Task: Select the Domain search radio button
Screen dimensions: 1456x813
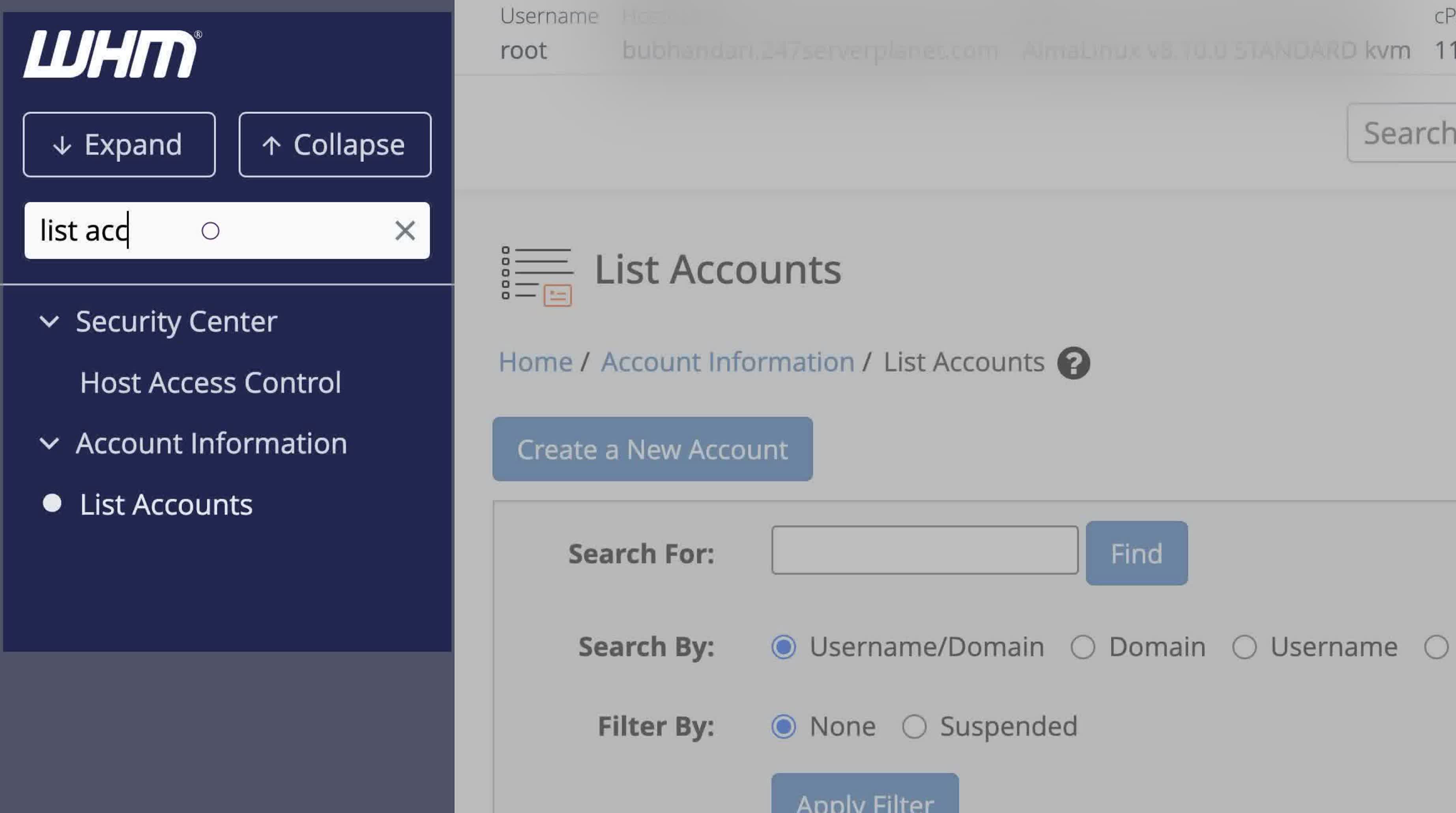Action: tap(1083, 647)
